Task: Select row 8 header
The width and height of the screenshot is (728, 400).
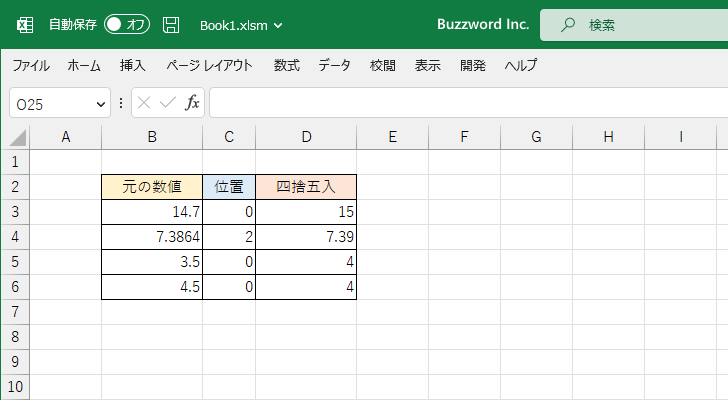Action: tap(15, 337)
